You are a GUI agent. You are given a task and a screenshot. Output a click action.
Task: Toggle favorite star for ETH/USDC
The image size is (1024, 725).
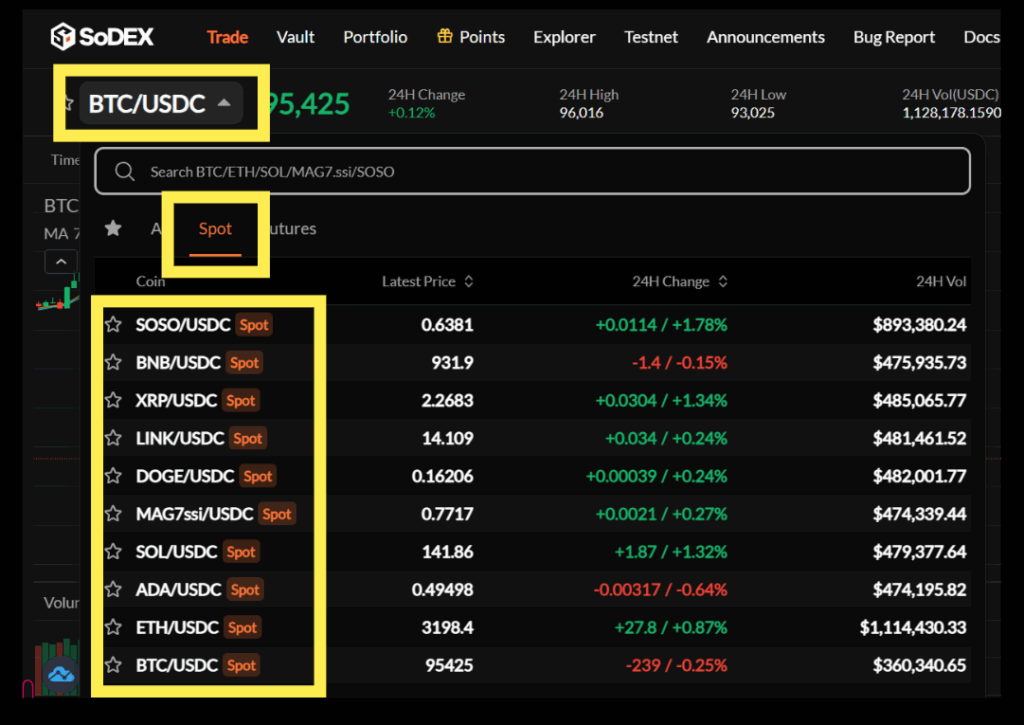tap(114, 628)
